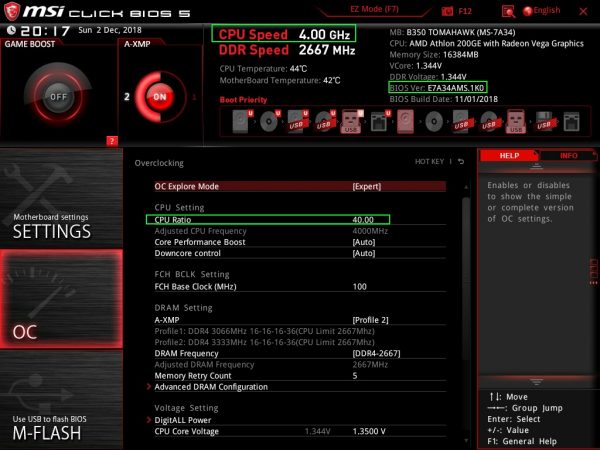The image size is (600, 450).
Task: Click the Adjusted CPU Frequency 4000MHz row
Action: tap(300, 231)
